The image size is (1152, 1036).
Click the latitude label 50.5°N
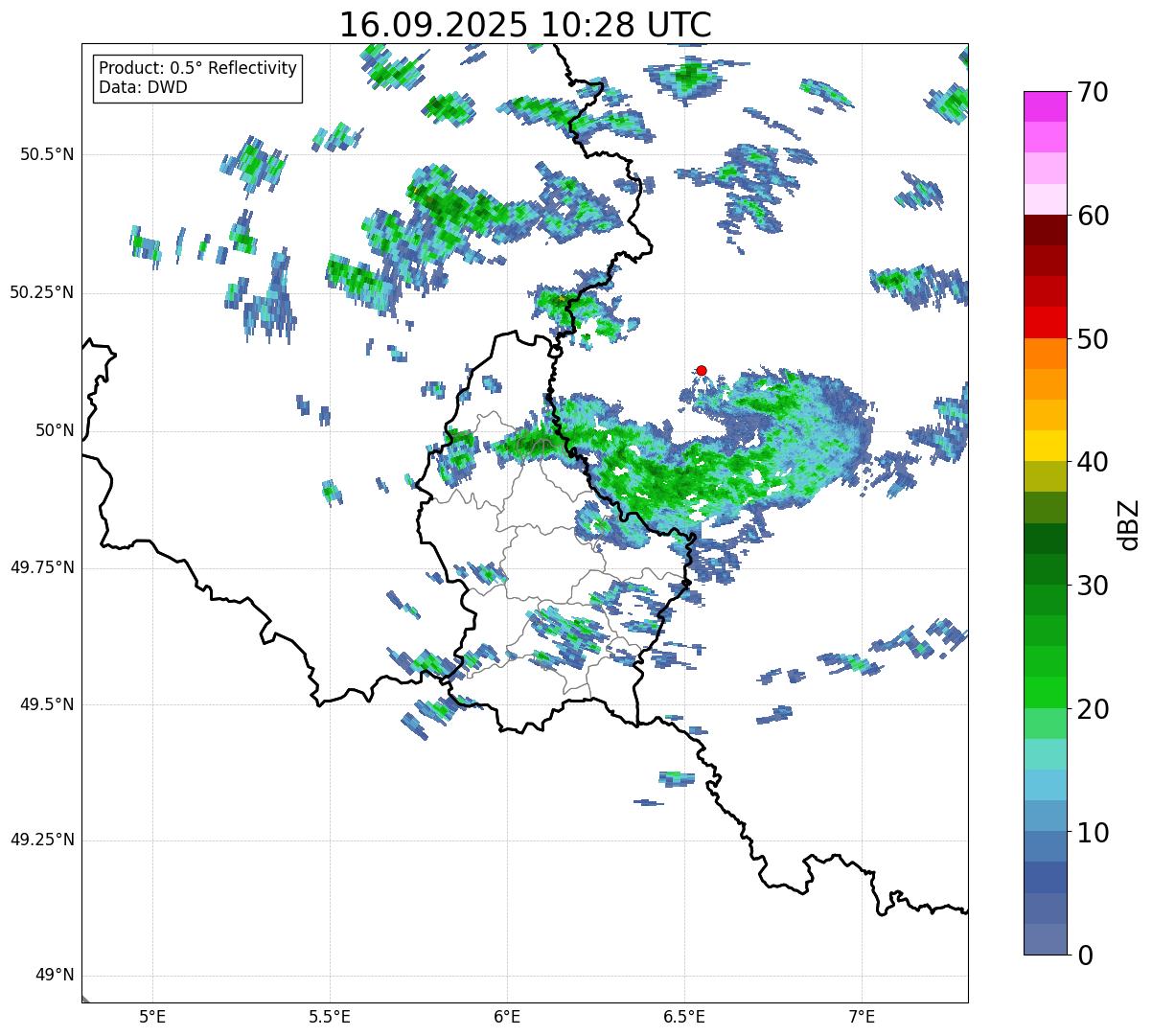[x=47, y=154]
